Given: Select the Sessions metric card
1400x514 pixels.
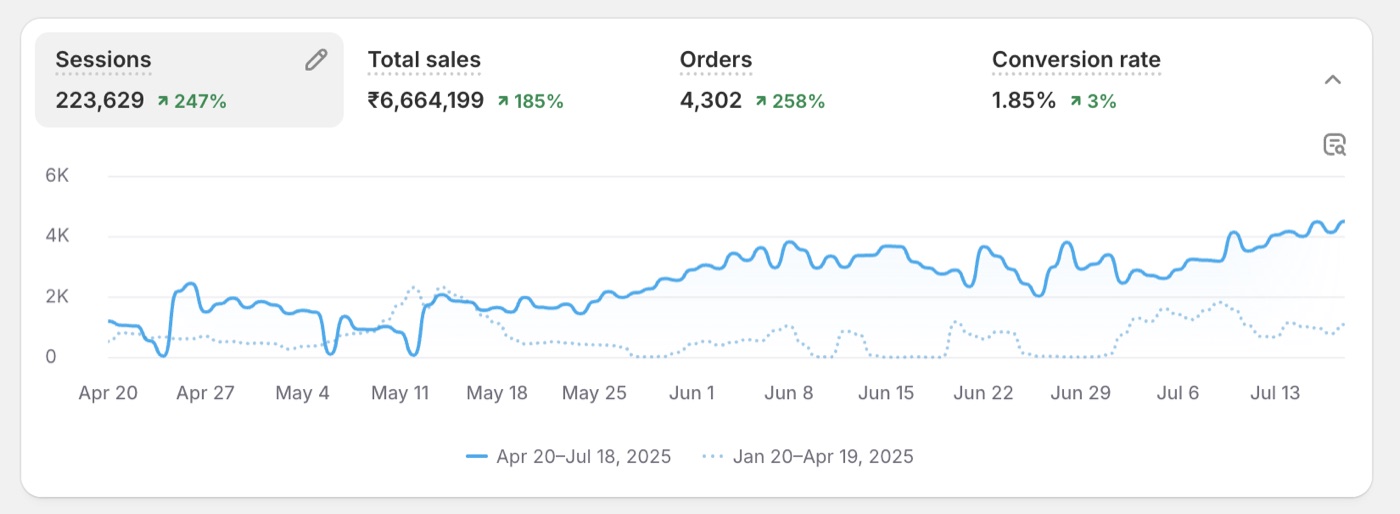Looking at the screenshot, I should pyautogui.click(x=189, y=80).
